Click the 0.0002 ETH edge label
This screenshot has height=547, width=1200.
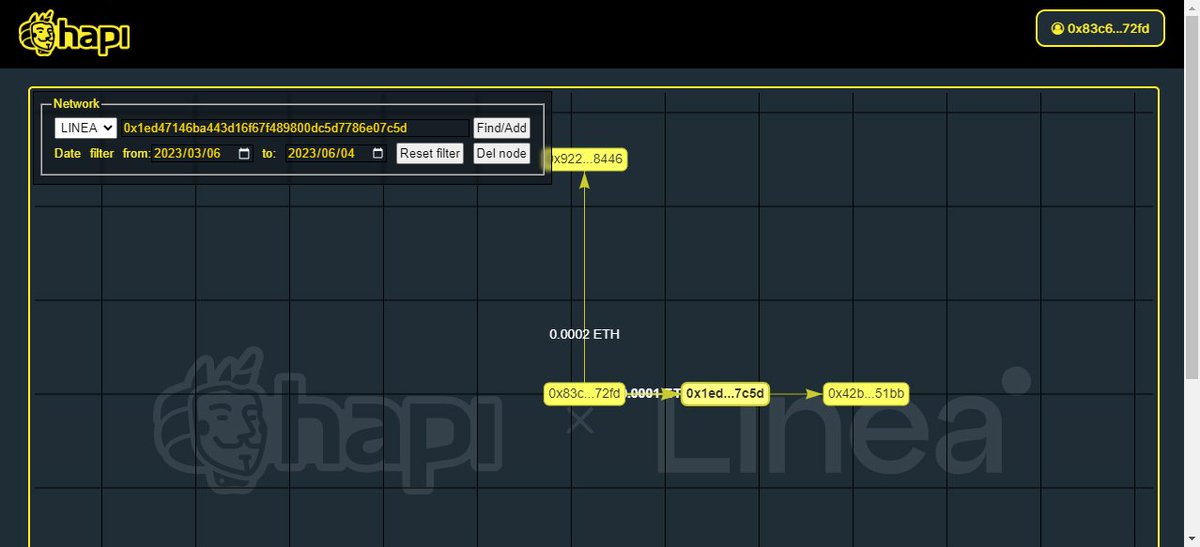[584, 334]
